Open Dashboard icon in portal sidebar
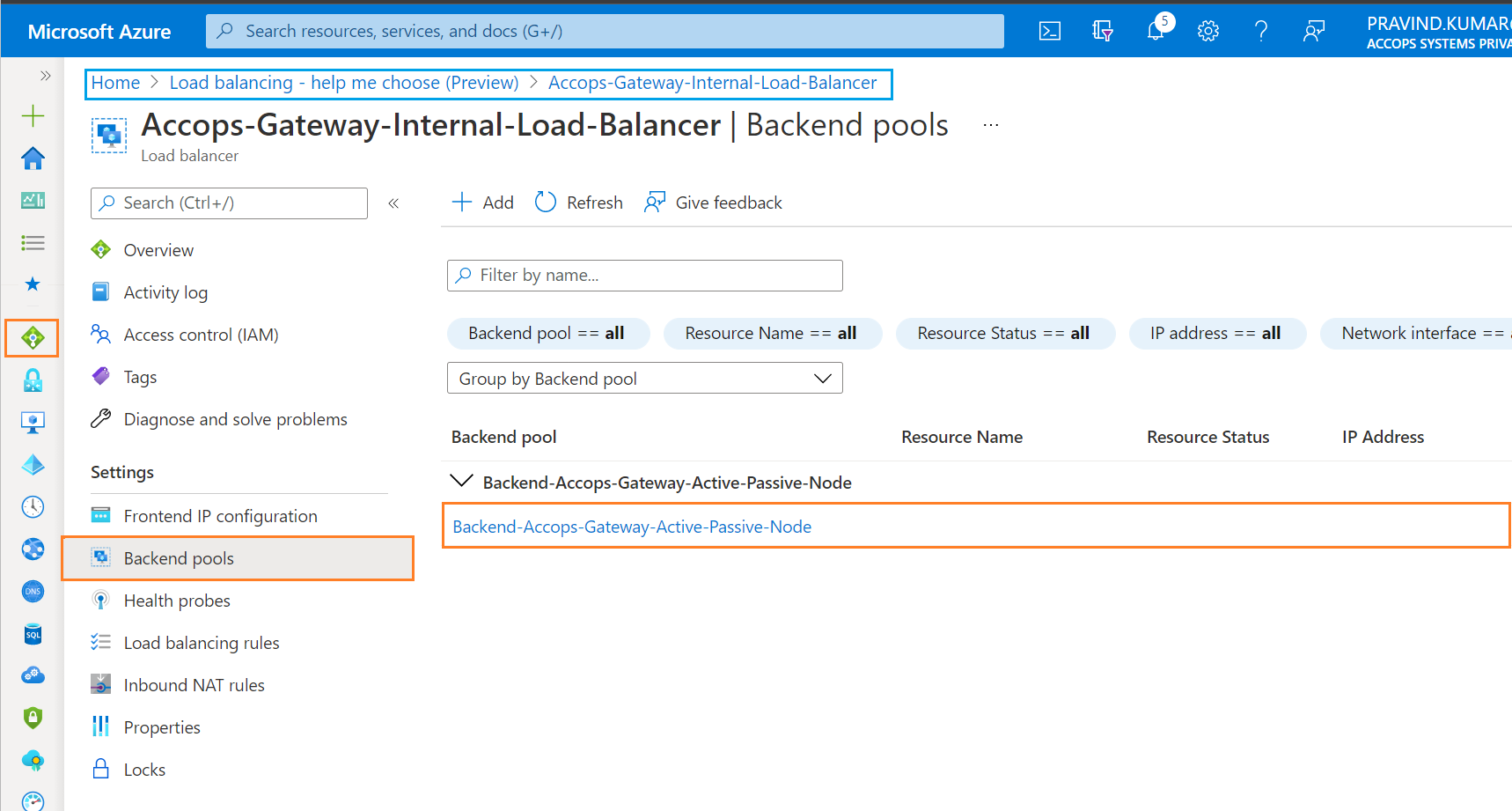This screenshot has width=1512, height=811. 33,200
